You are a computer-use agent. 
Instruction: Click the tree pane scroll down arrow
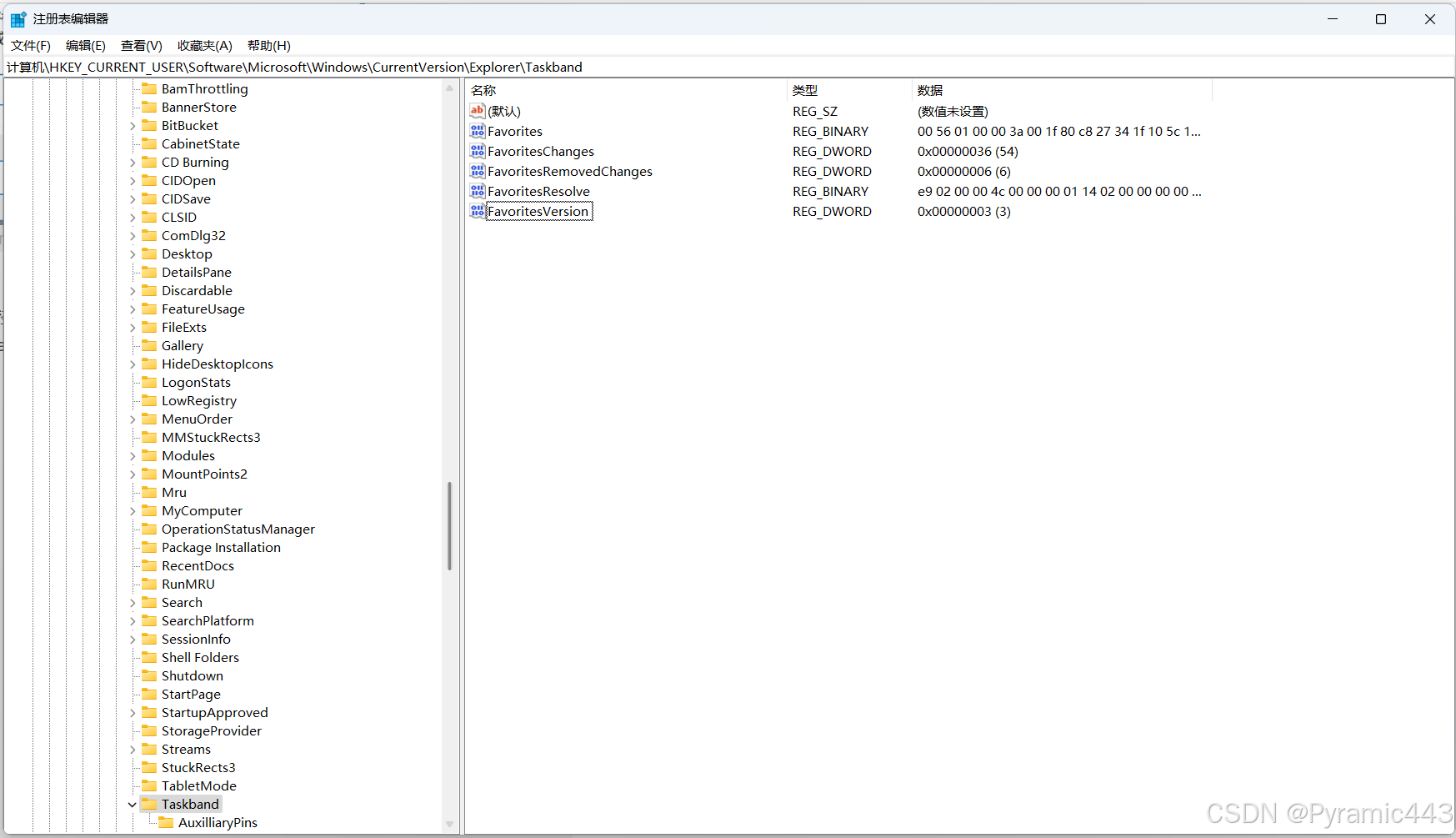tap(450, 824)
